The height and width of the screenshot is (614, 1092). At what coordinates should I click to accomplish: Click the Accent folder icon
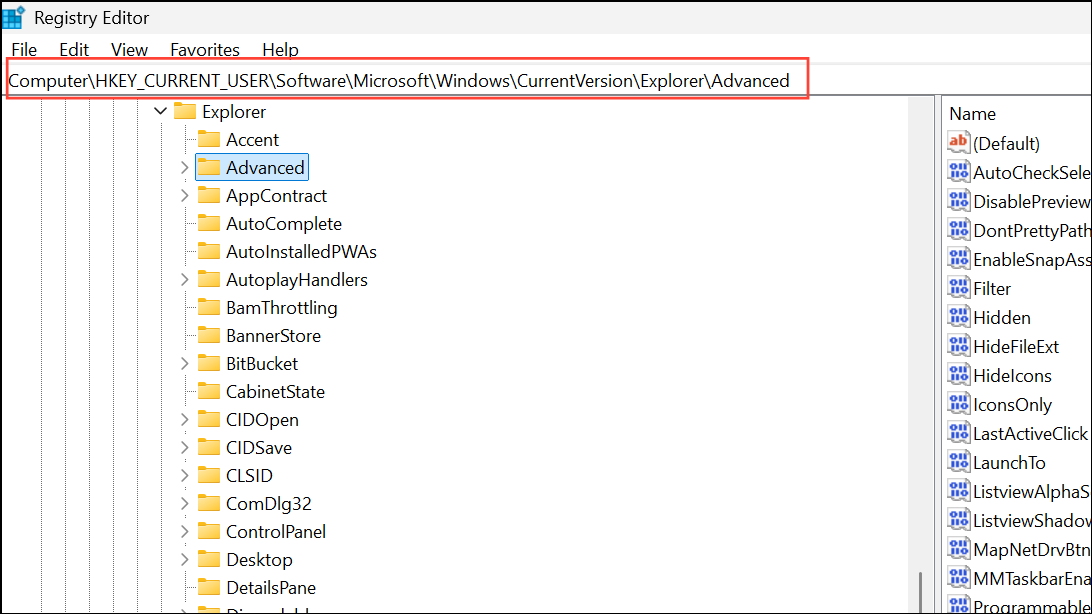(x=209, y=139)
